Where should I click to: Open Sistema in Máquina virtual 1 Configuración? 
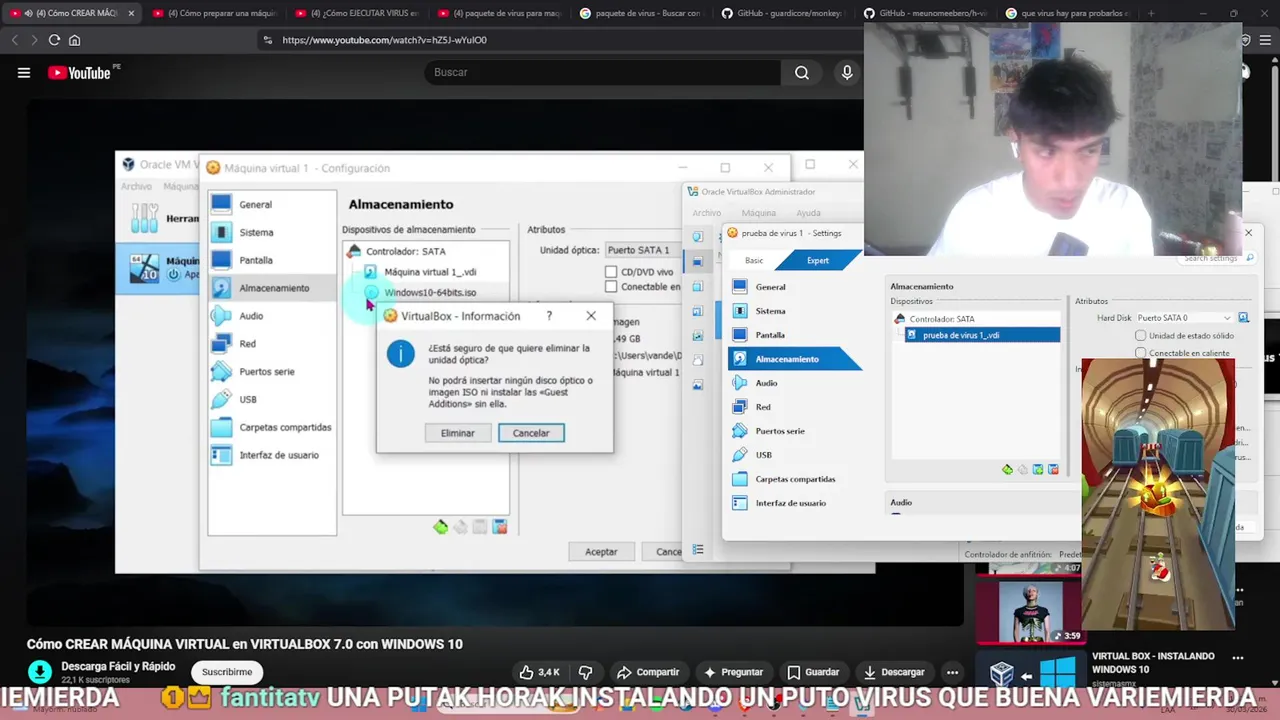[x=256, y=232]
